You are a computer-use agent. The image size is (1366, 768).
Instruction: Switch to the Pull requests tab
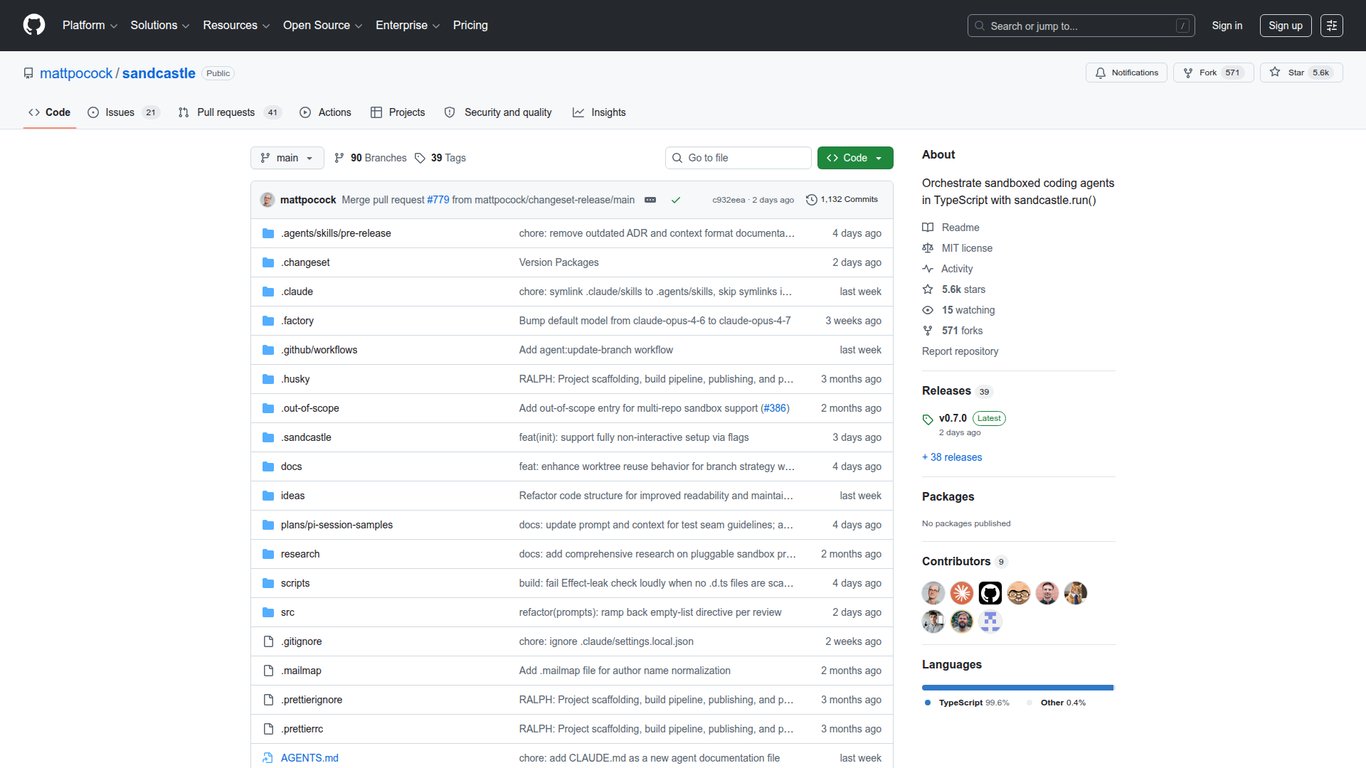pyautogui.click(x=229, y=113)
